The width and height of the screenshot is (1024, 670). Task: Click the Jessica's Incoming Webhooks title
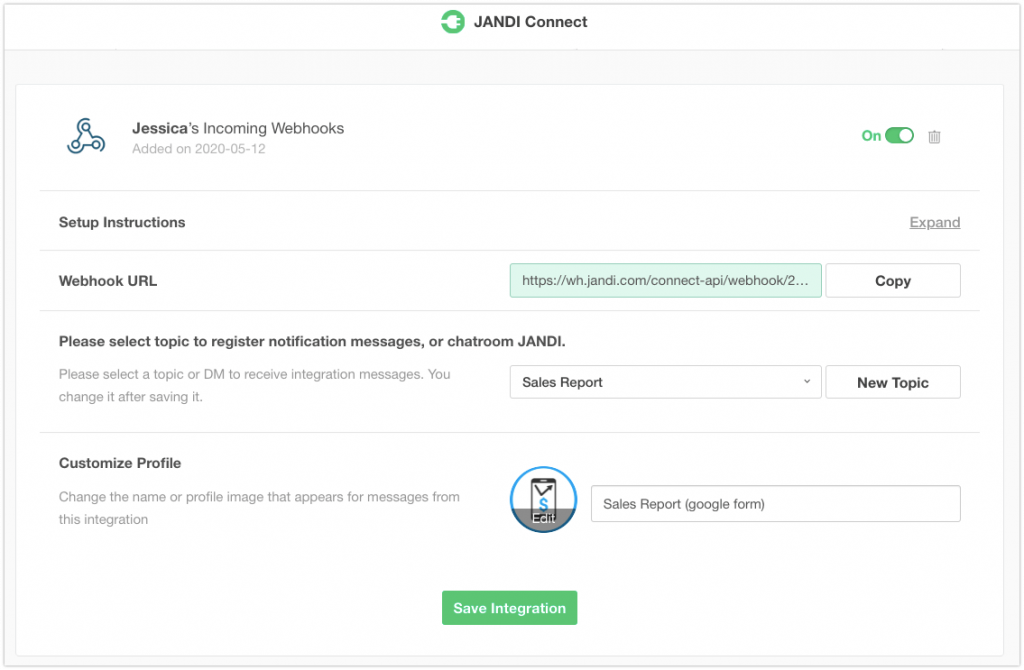click(x=238, y=128)
